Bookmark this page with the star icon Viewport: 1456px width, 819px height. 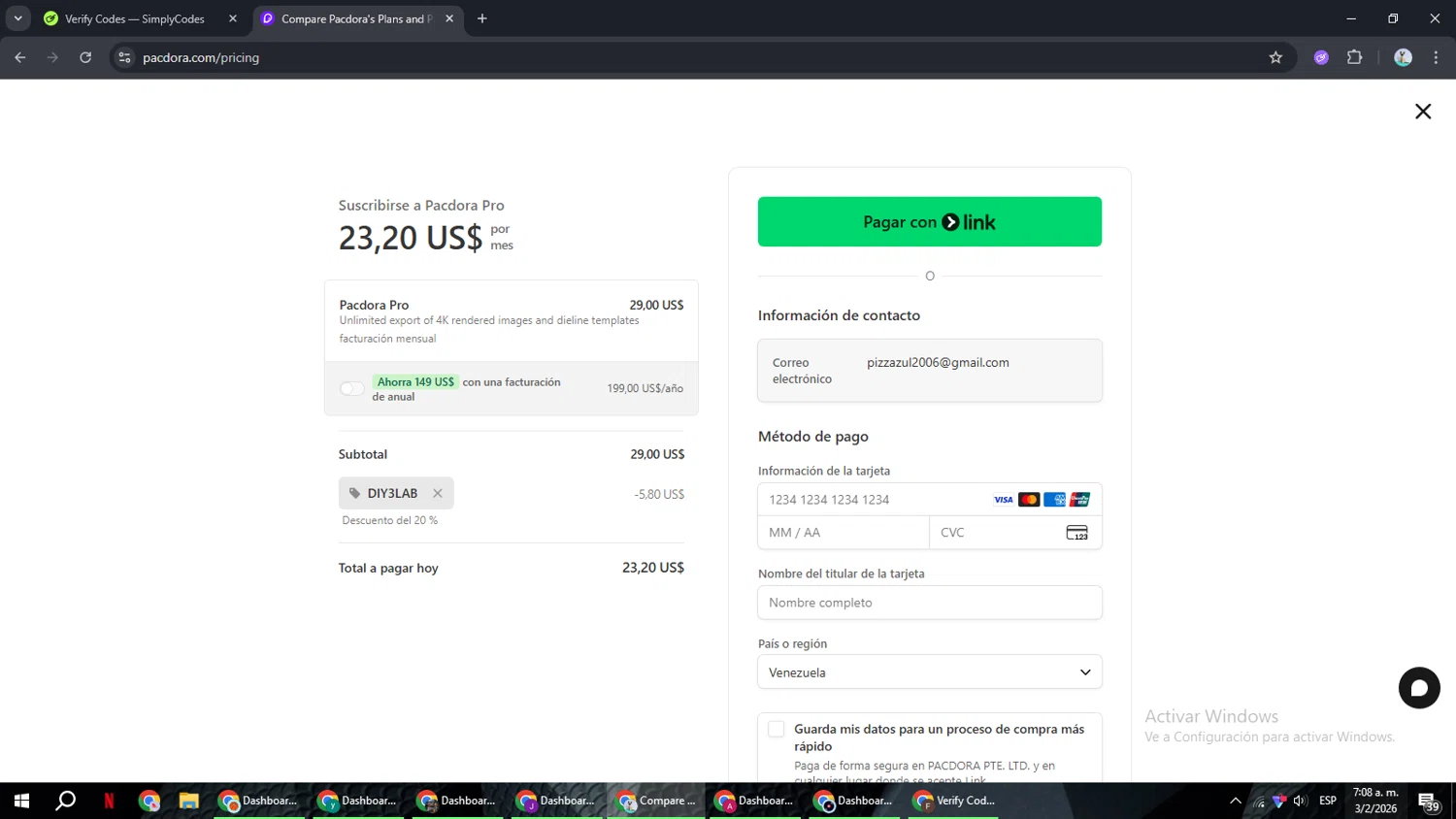click(1275, 57)
